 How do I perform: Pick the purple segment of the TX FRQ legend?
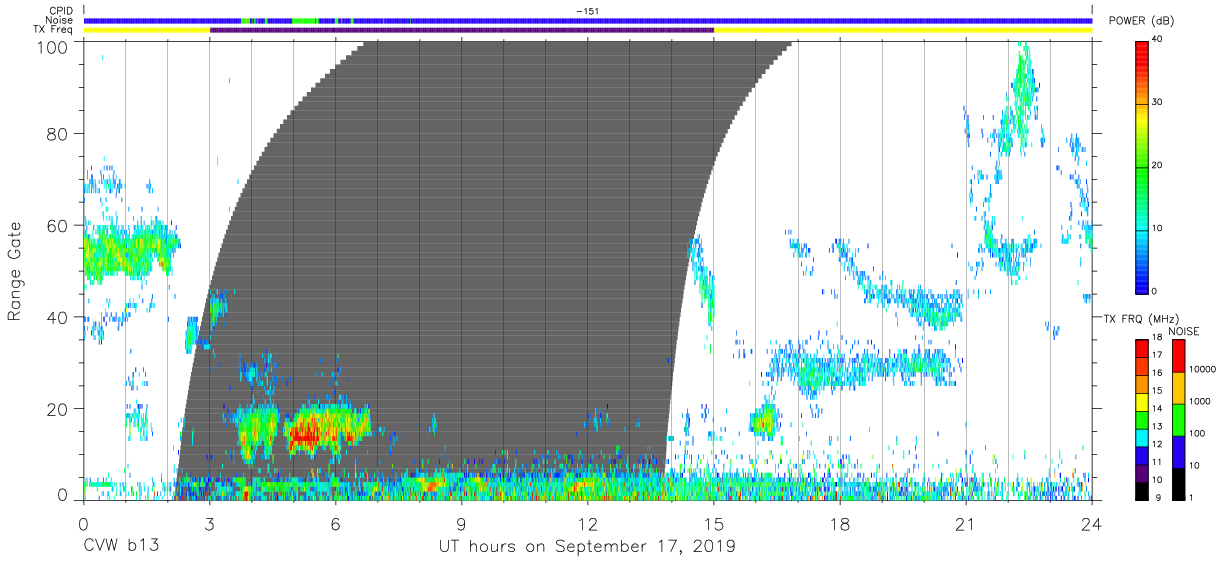(1141, 474)
